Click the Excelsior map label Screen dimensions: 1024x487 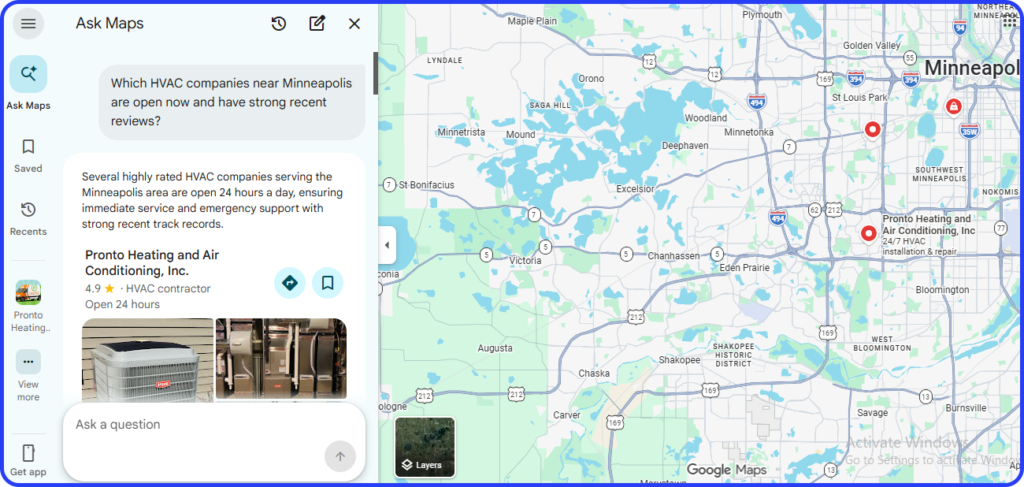[635, 189]
